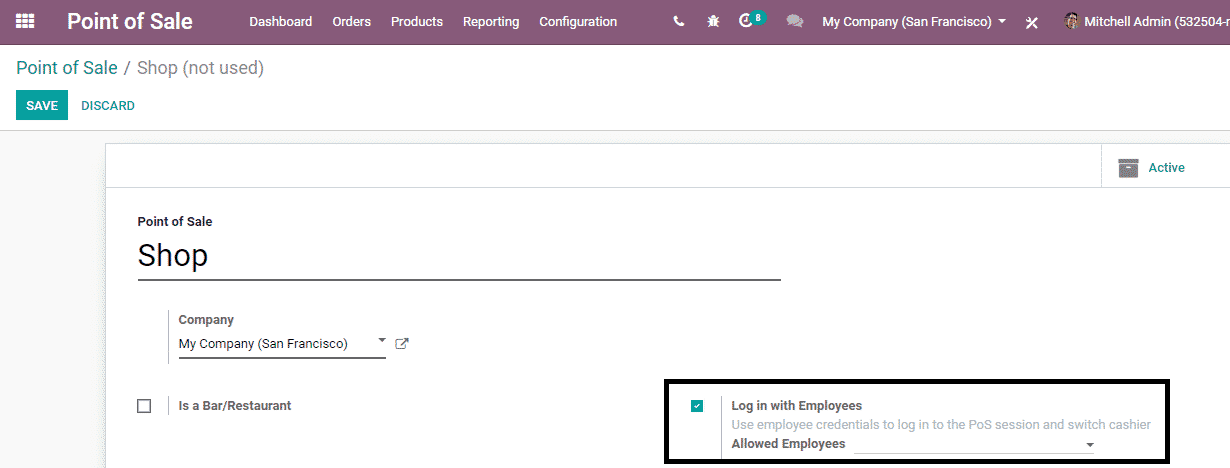
Task: Click the phone call icon
Action: point(679,21)
